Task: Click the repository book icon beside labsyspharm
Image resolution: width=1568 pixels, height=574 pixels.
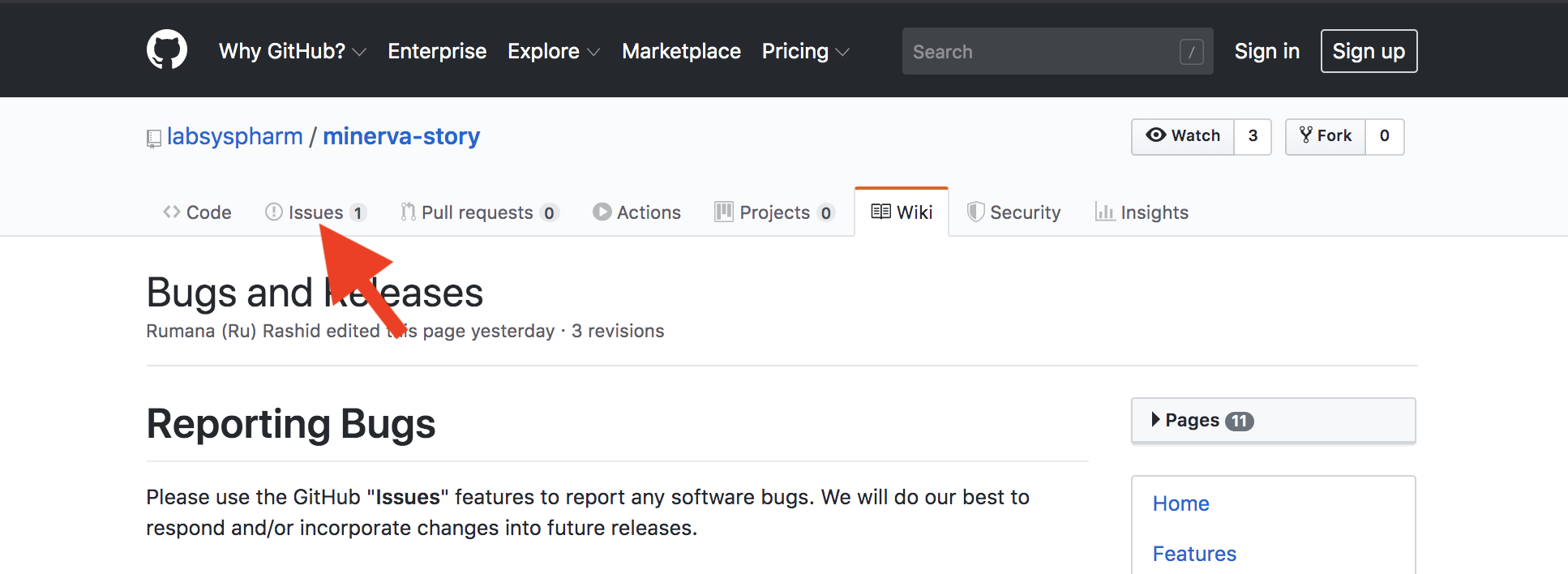Action: pos(153,139)
